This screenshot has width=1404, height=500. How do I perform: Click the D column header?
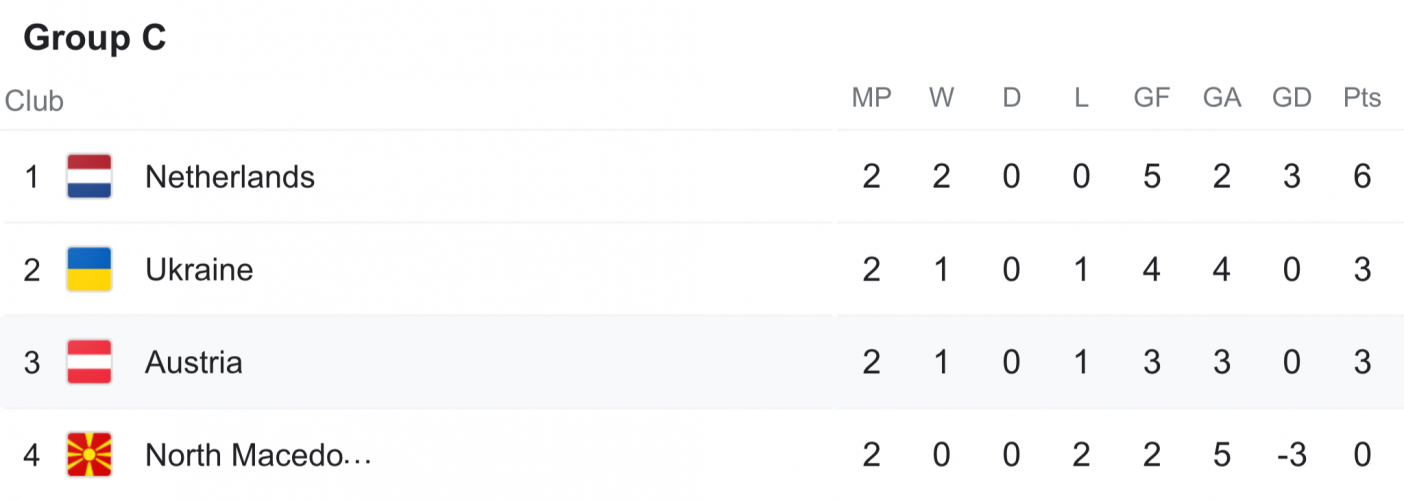pos(1011,98)
